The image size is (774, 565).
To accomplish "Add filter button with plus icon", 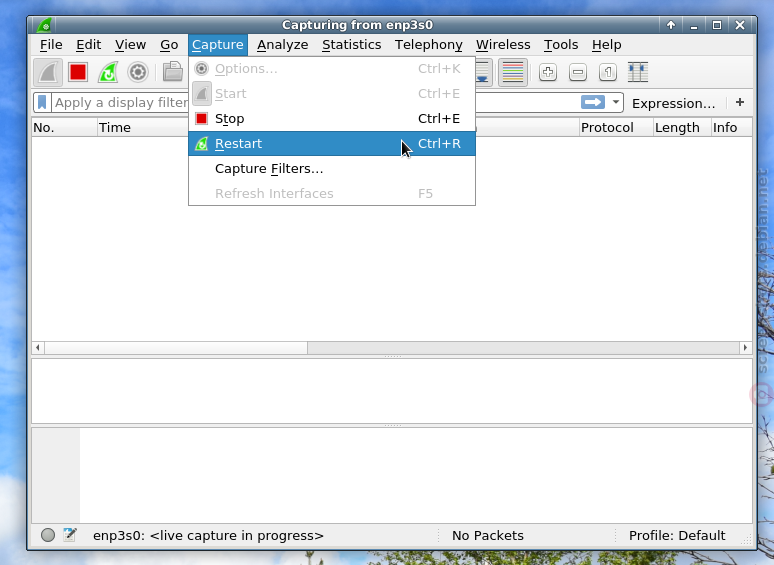I will (739, 103).
